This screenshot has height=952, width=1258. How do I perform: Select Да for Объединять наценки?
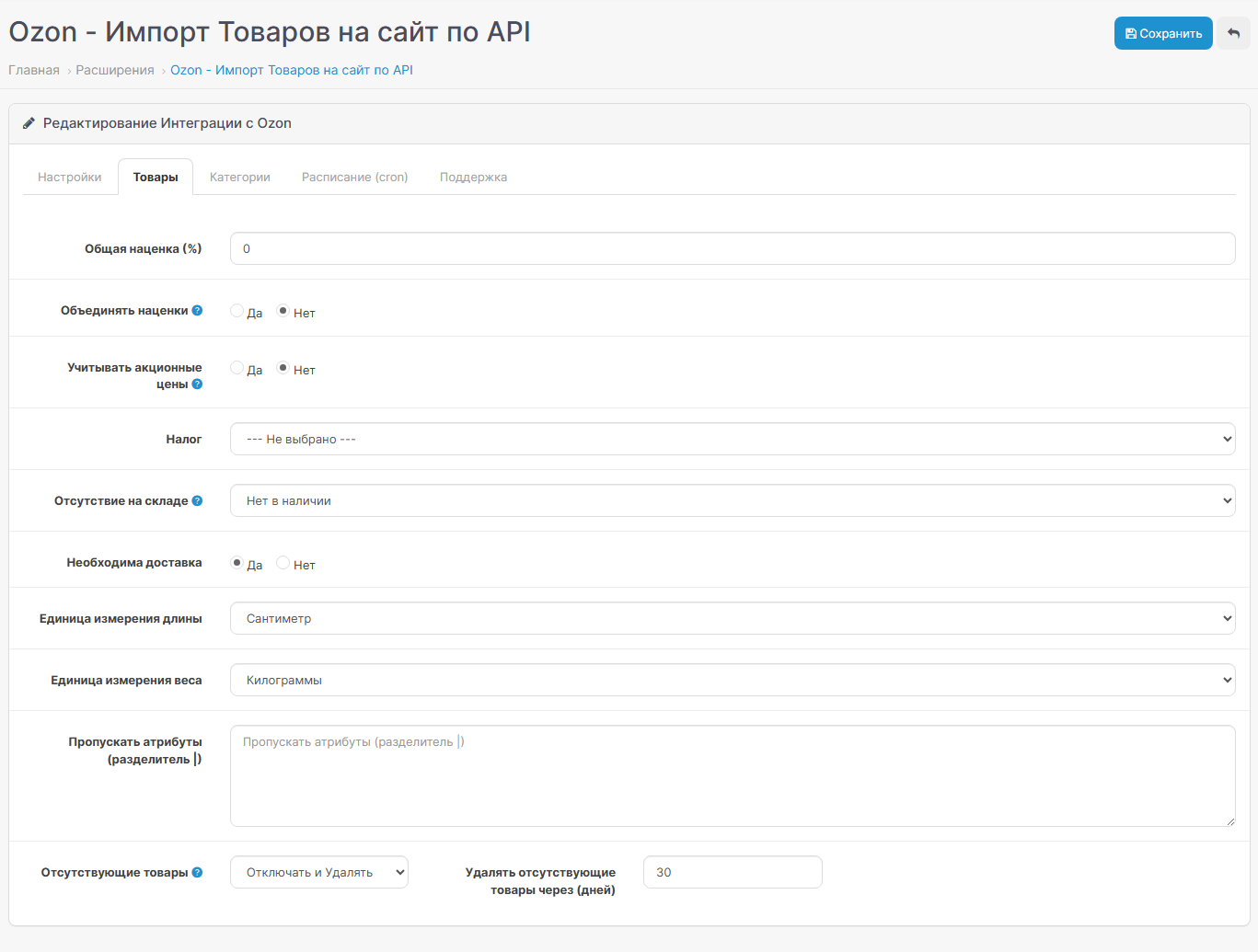pyautogui.click(x=237, y=311)
